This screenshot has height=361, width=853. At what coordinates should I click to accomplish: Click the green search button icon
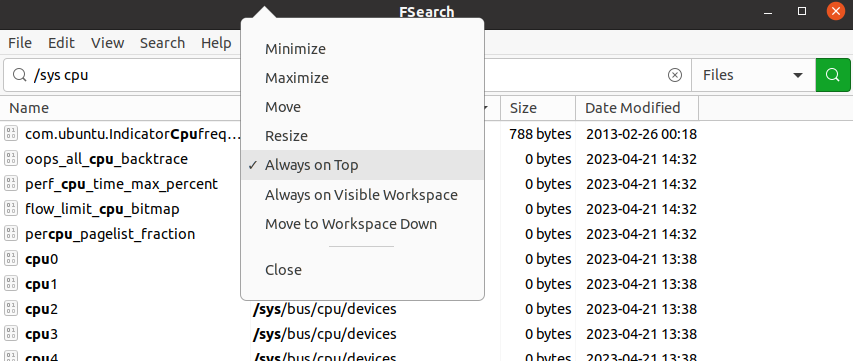click(832, 75)
